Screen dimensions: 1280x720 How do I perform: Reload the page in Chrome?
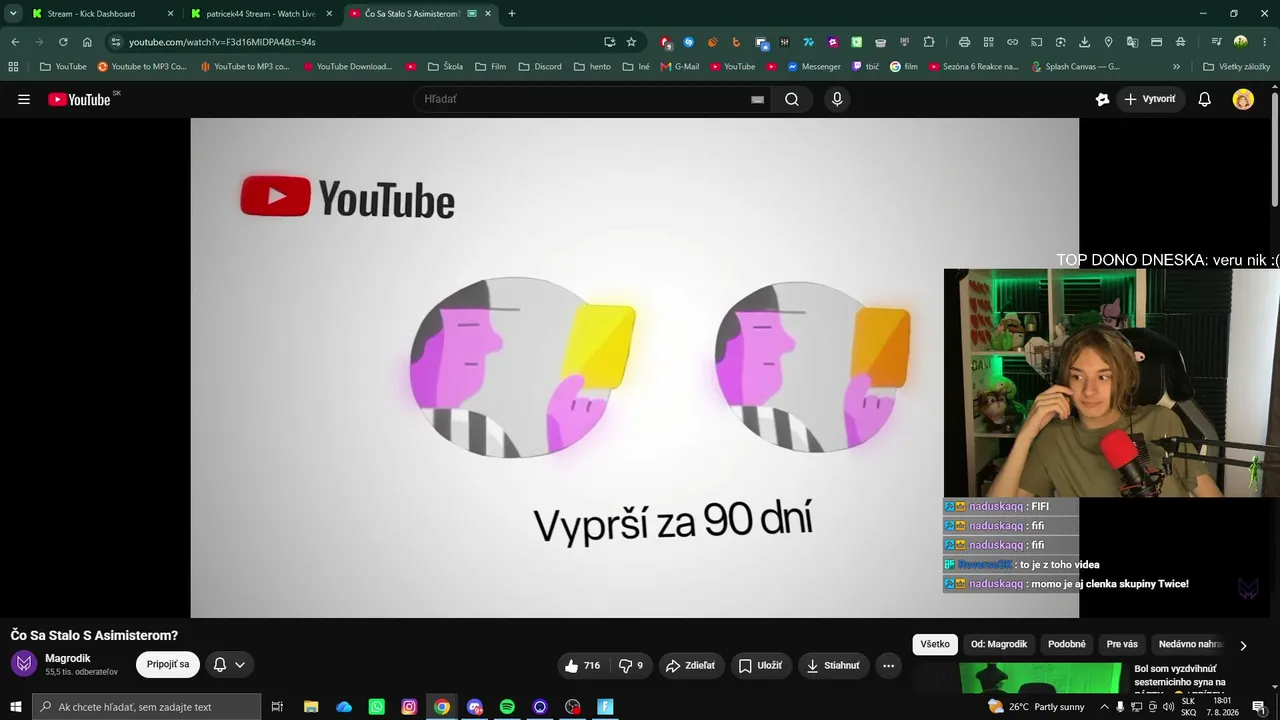coord(63,42)
